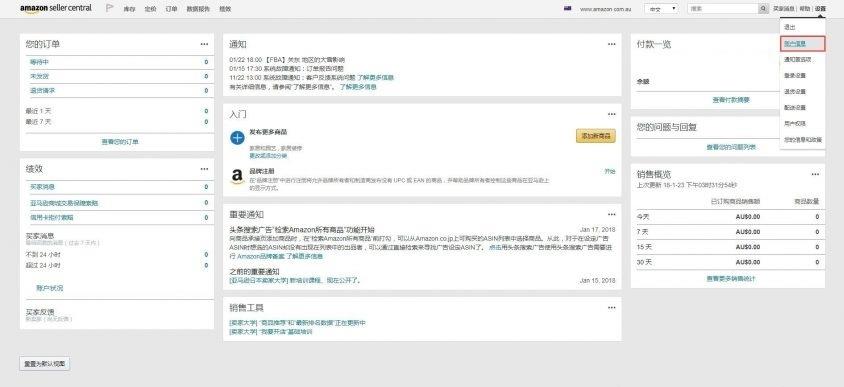Click the 超过 24 小时 buyer message row
The height and width of the screenshot is (387, 844).
pos(117,265)
